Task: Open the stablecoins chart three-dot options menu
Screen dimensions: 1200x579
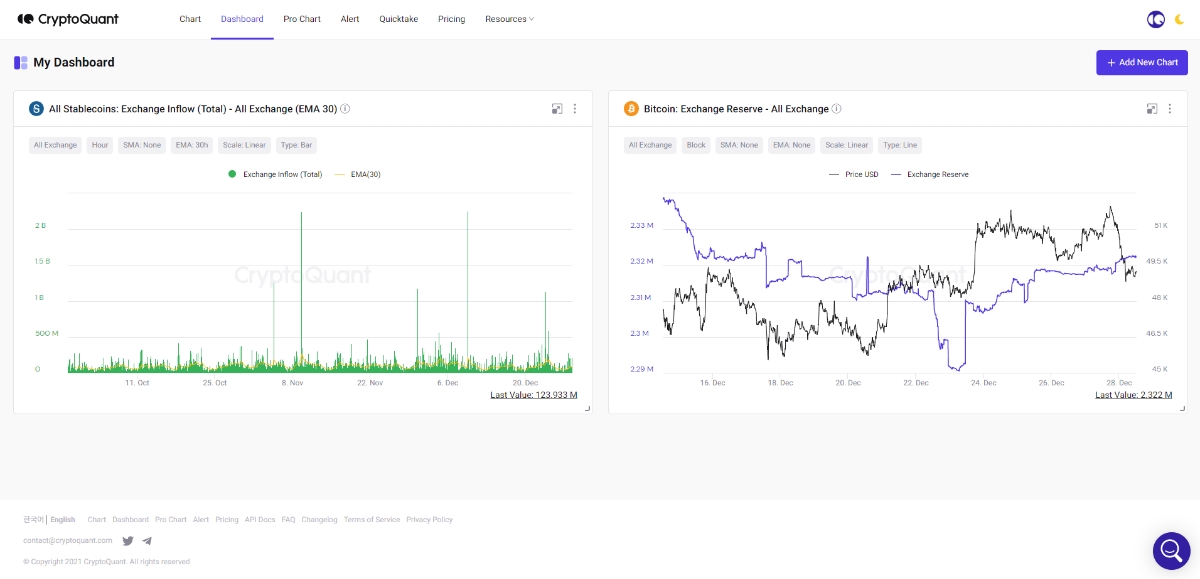Action: pos(575,109)
